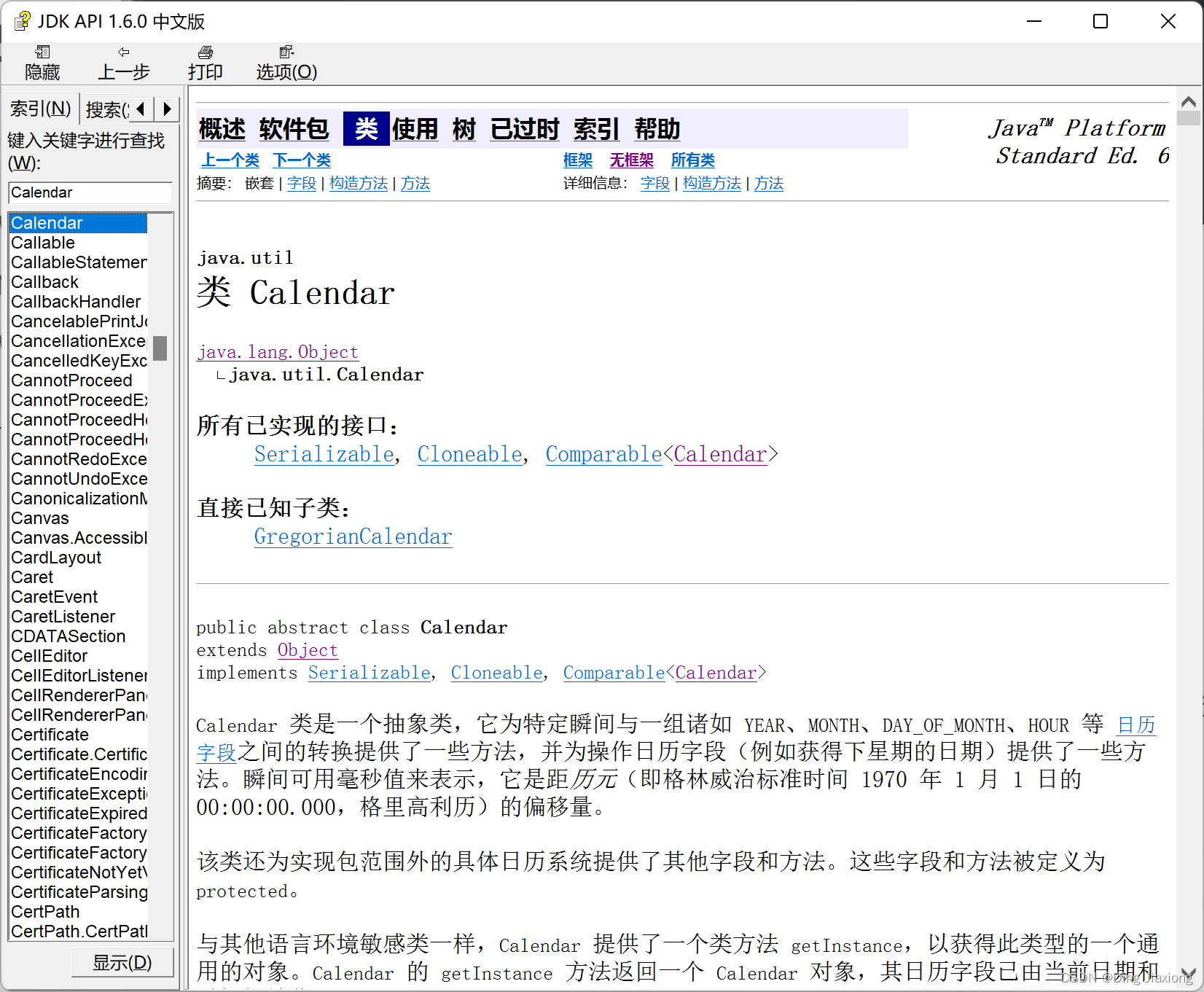
Task: Go to 下一个类 next class
Action: pos(302,160)
